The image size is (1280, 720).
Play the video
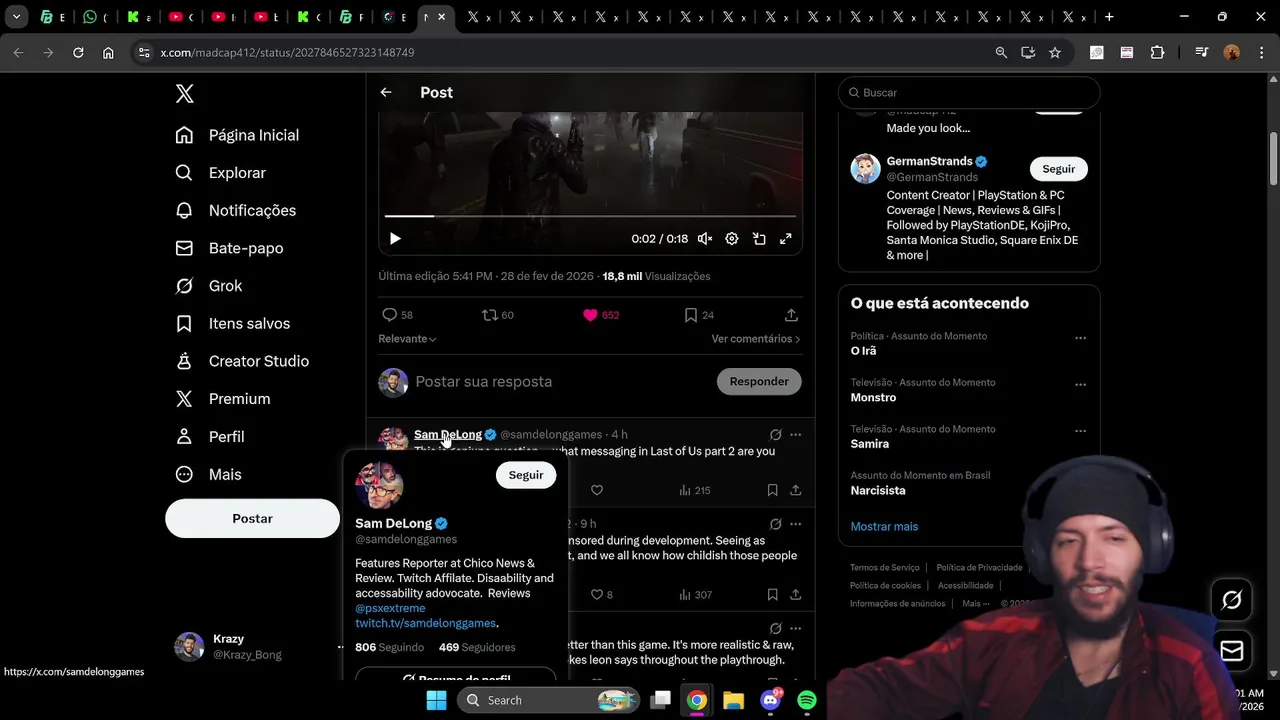(395, 239)
